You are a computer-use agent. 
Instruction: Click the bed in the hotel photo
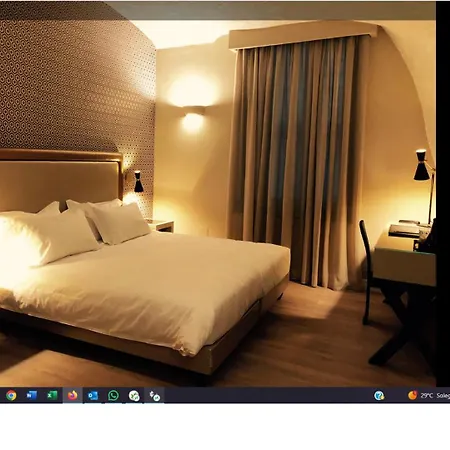point(143,287)
